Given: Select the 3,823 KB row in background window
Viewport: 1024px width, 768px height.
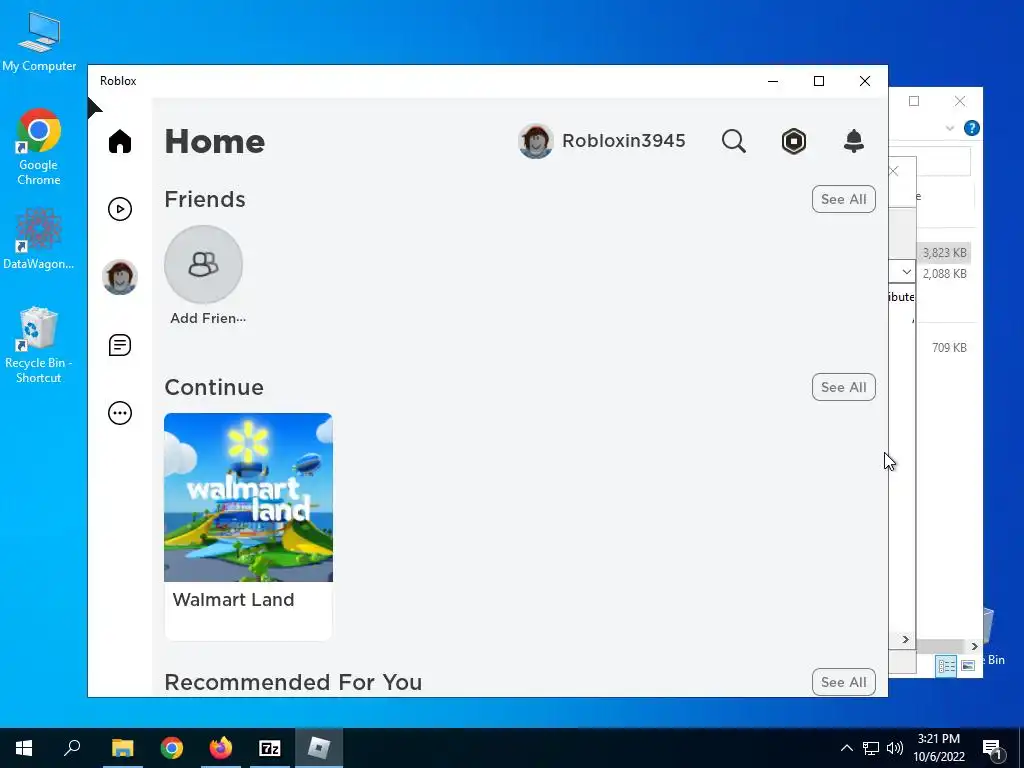Looking at the screenshot, I should pyautogui.click(x=944, y=253).
